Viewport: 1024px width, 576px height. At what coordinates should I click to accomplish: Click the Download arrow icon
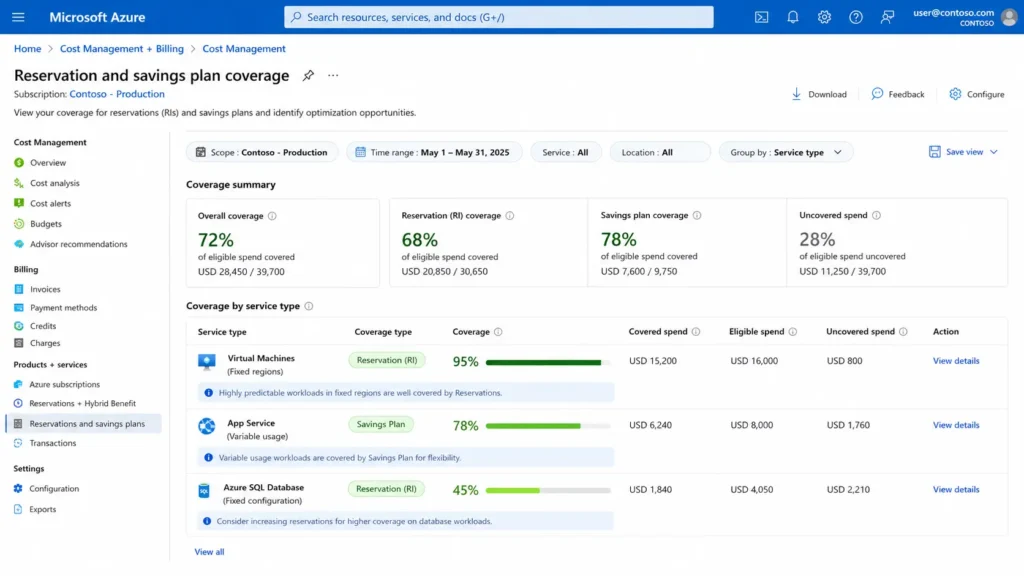click(796, 94)
